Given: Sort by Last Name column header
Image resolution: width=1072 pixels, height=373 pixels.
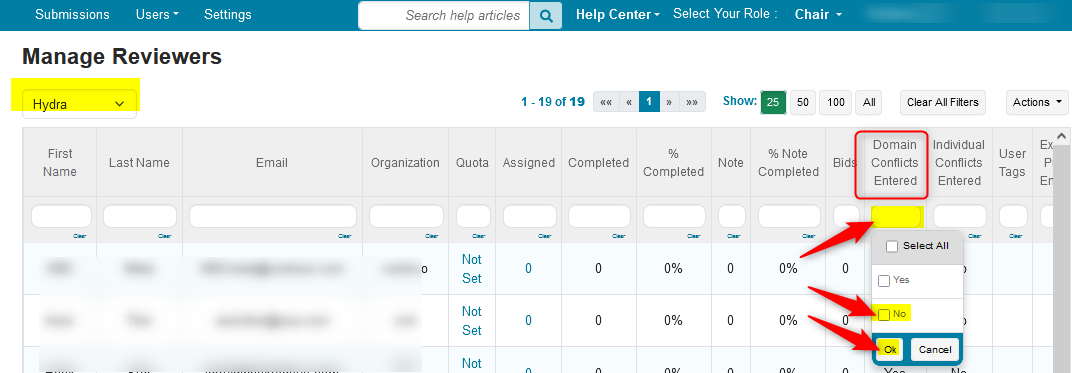Looking at the screenshot, I should (139, 163).
